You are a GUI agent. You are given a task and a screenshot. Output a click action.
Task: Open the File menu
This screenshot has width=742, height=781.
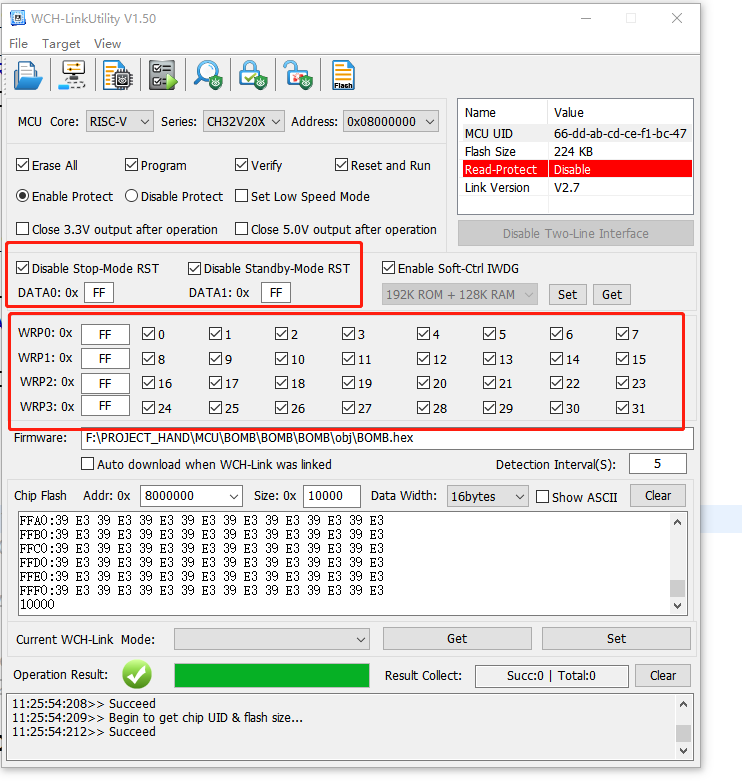pos(19,44)
